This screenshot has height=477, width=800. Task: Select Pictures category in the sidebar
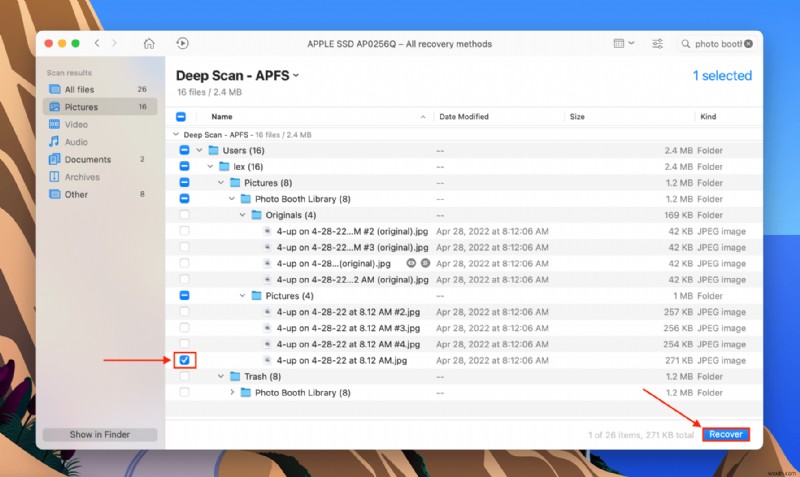[x=100, y=107]
